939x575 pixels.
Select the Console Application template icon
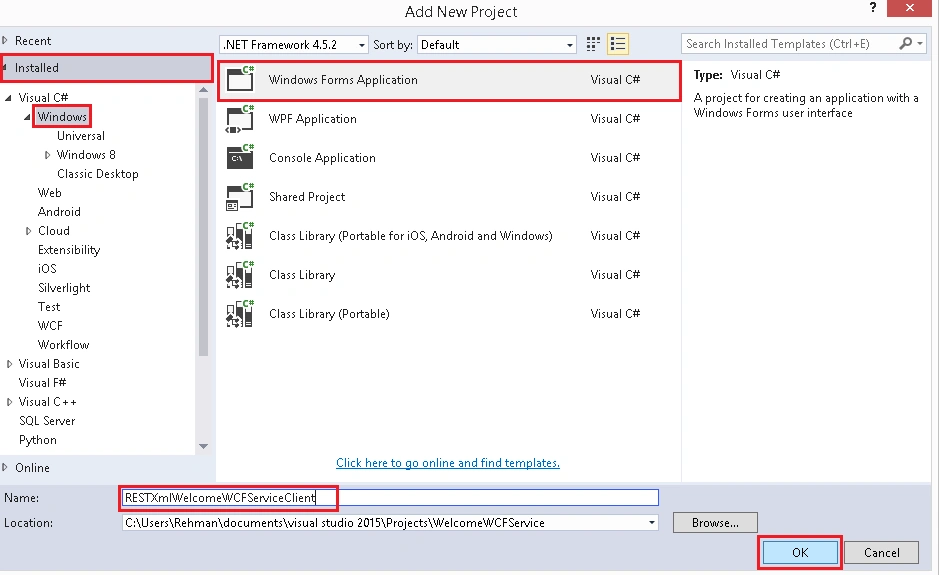tap(240, 158)
